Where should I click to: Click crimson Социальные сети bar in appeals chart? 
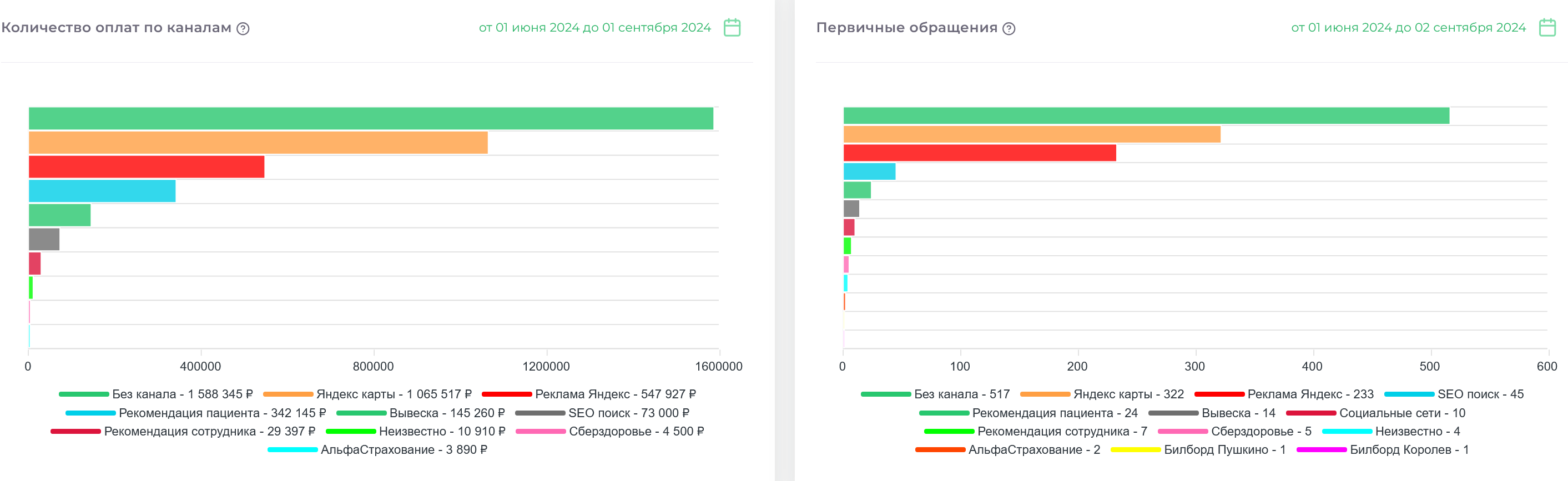point(849,227)
